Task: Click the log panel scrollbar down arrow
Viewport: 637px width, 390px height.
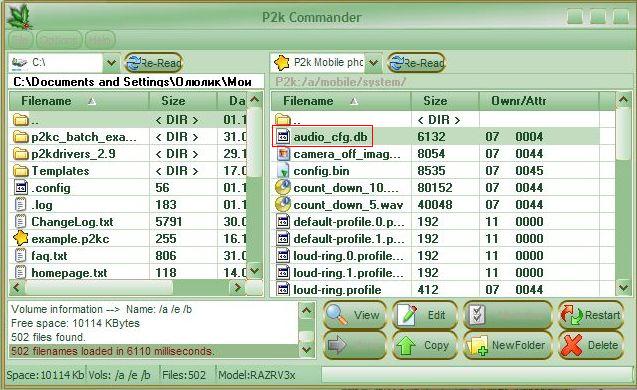Action: (x=307, y=349)
